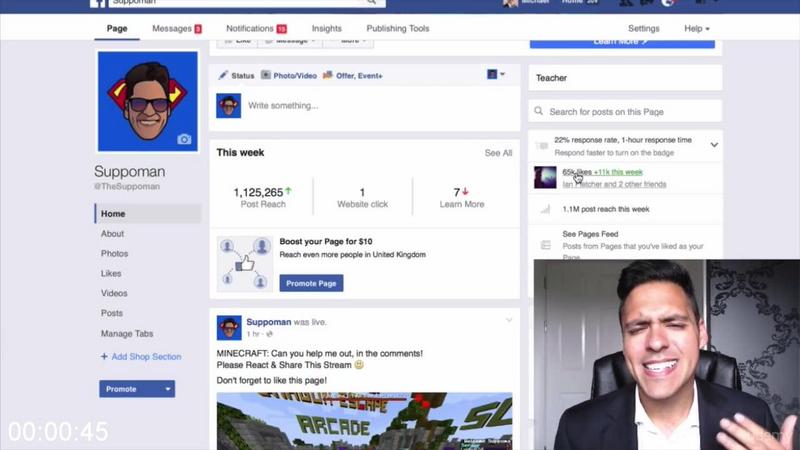Open page Settings
The height and width of the screenshot is (450, 800).
643,29
